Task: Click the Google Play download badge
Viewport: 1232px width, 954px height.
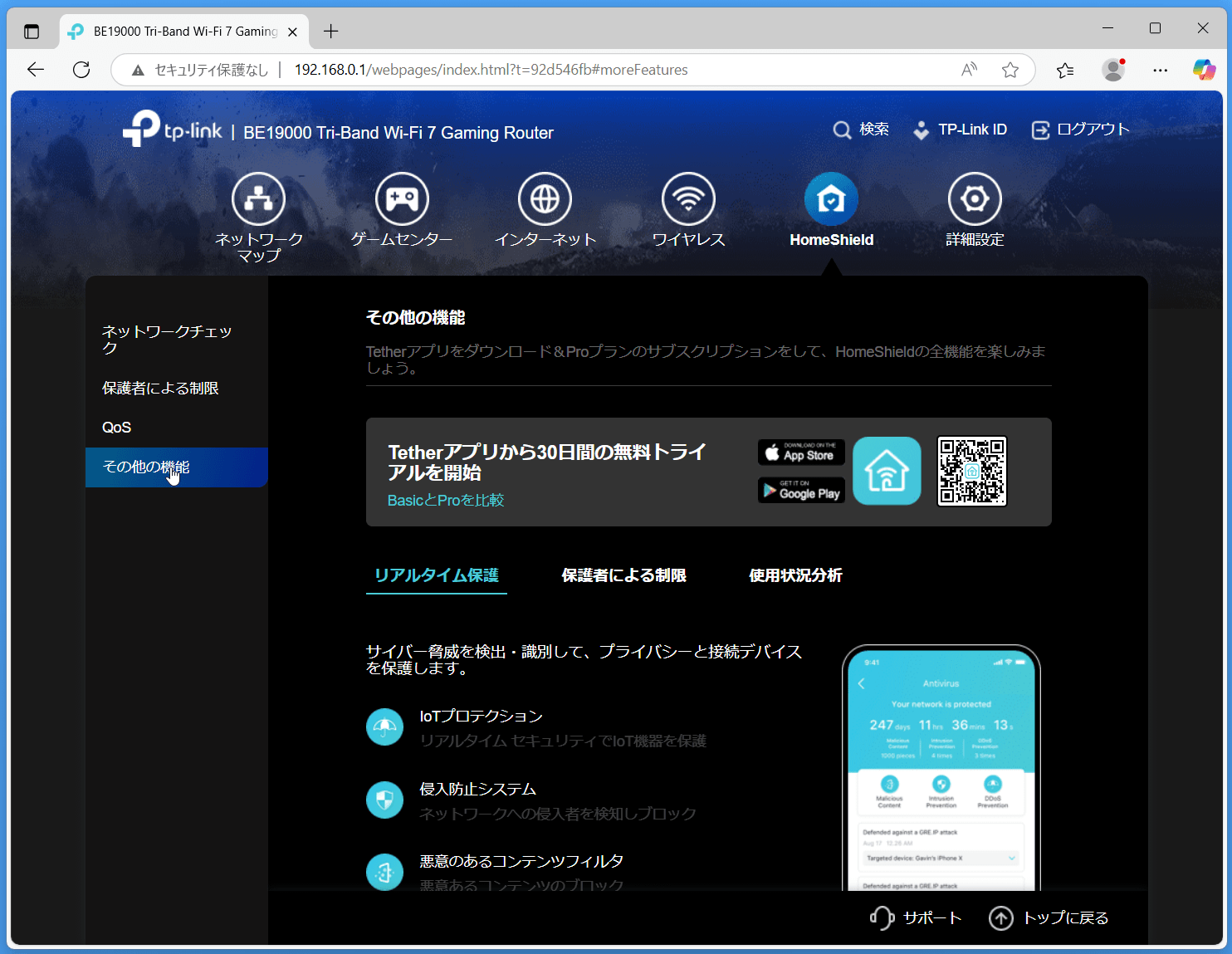Action: (801, 490)
